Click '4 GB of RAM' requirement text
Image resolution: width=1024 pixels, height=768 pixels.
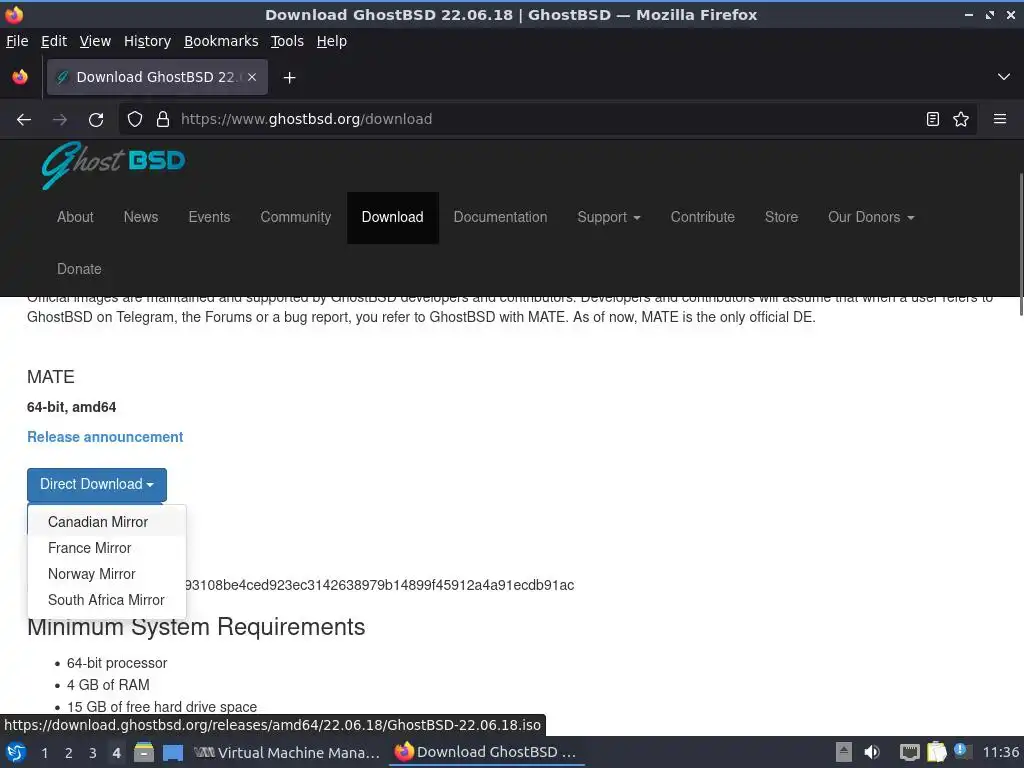click(x=108, y=685)
